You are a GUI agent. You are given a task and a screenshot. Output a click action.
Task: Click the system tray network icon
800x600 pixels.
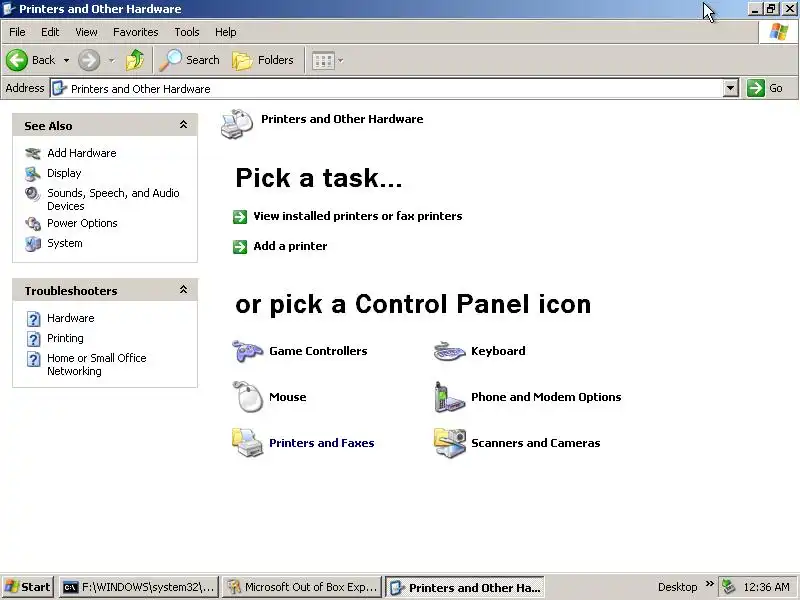729,587
